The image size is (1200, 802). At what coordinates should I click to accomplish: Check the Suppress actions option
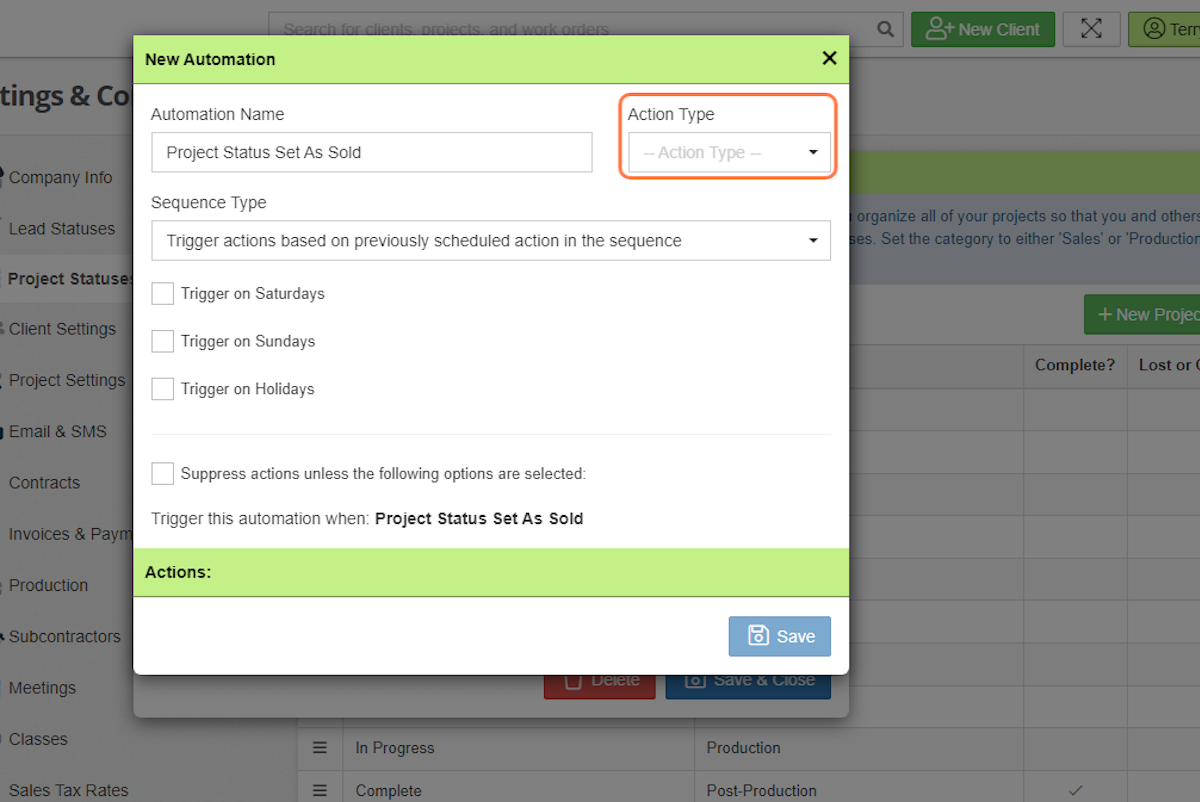pyautogui.click(x=163, y=473)
